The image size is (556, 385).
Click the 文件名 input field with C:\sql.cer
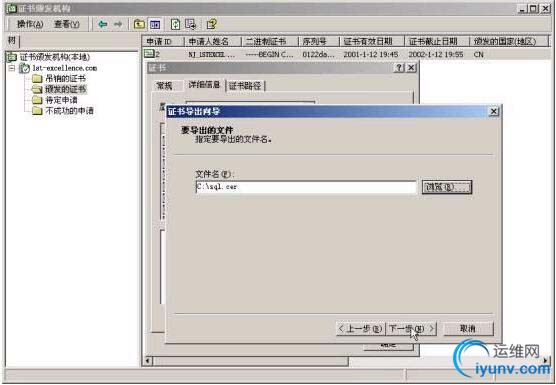(x=306, y=187)
